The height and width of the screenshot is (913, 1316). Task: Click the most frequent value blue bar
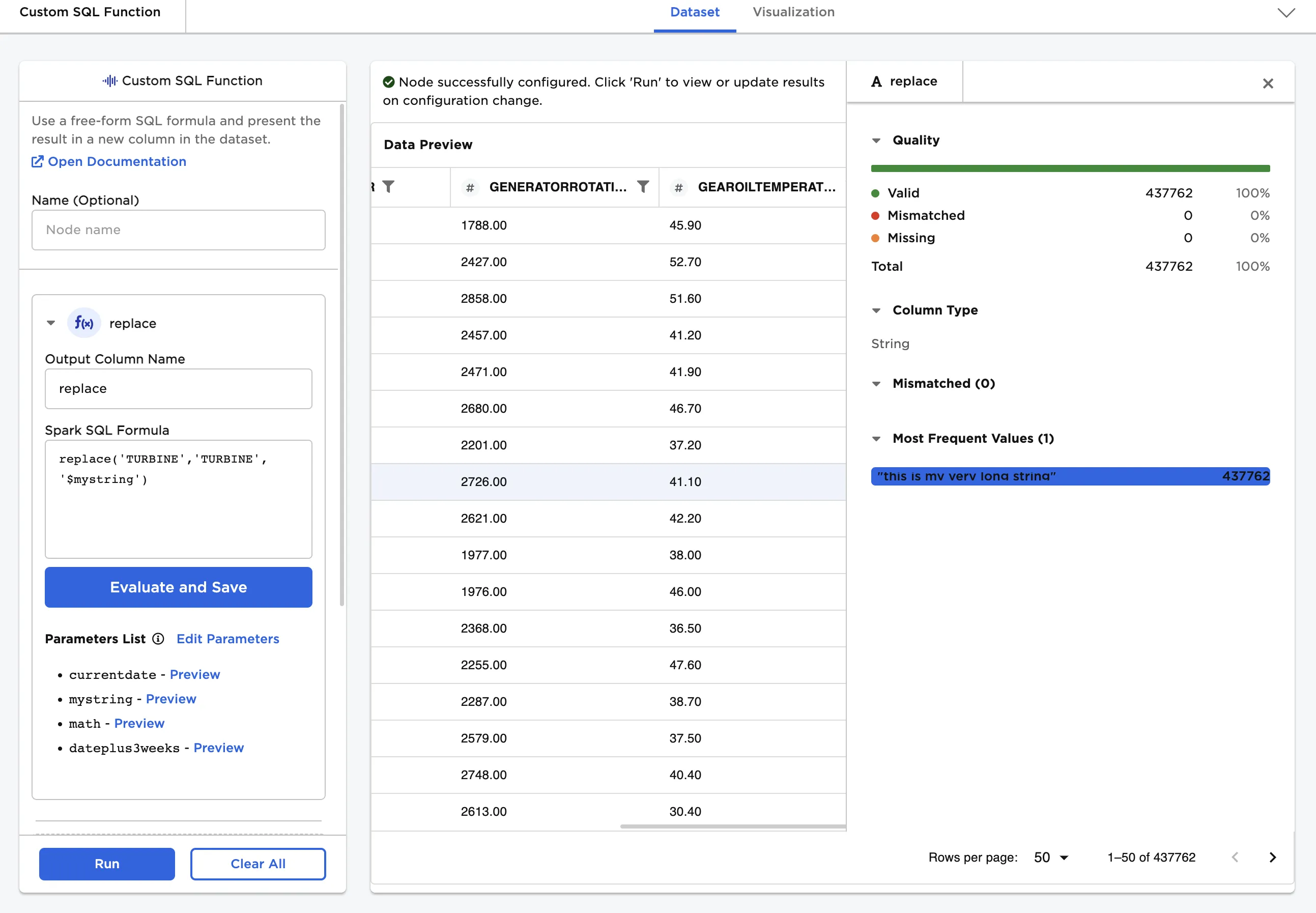1070,476
